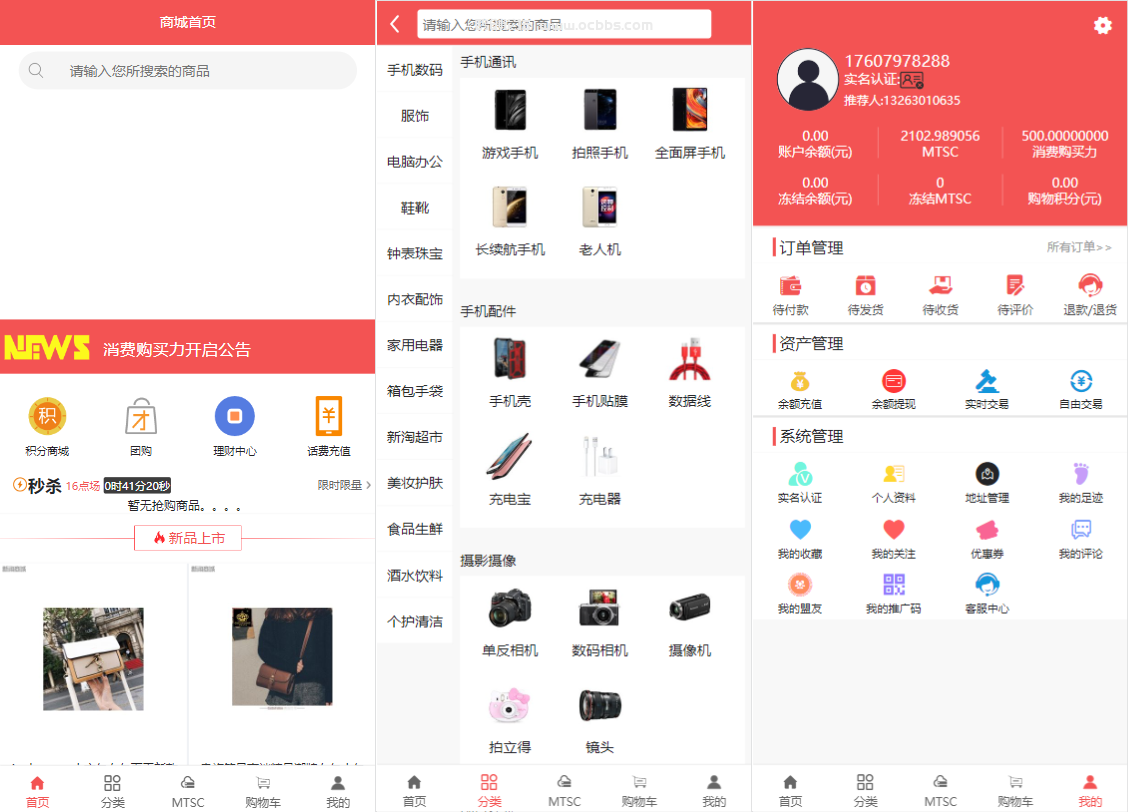The image size is (1128, 812).
Task: Open 待收货 awaiting receipt orders
Action: [x=940, y=296]
